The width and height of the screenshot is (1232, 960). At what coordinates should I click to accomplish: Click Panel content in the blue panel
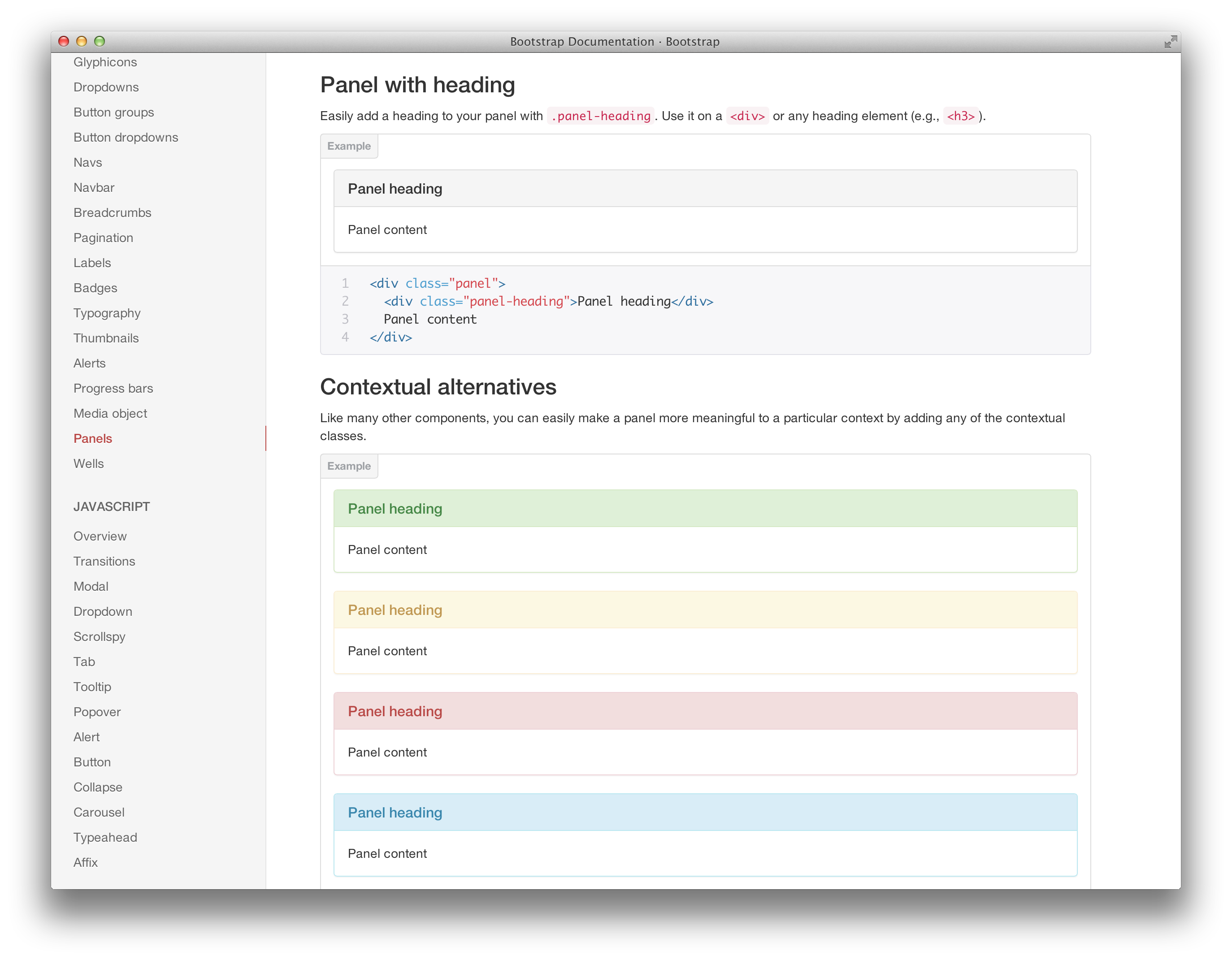coord(387,854)
